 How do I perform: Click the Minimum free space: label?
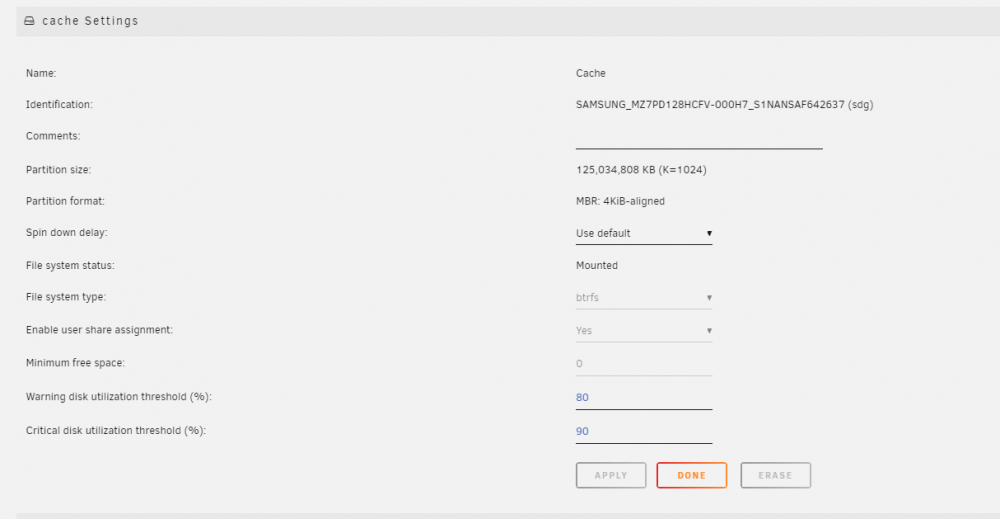click(x=75, y=363)
